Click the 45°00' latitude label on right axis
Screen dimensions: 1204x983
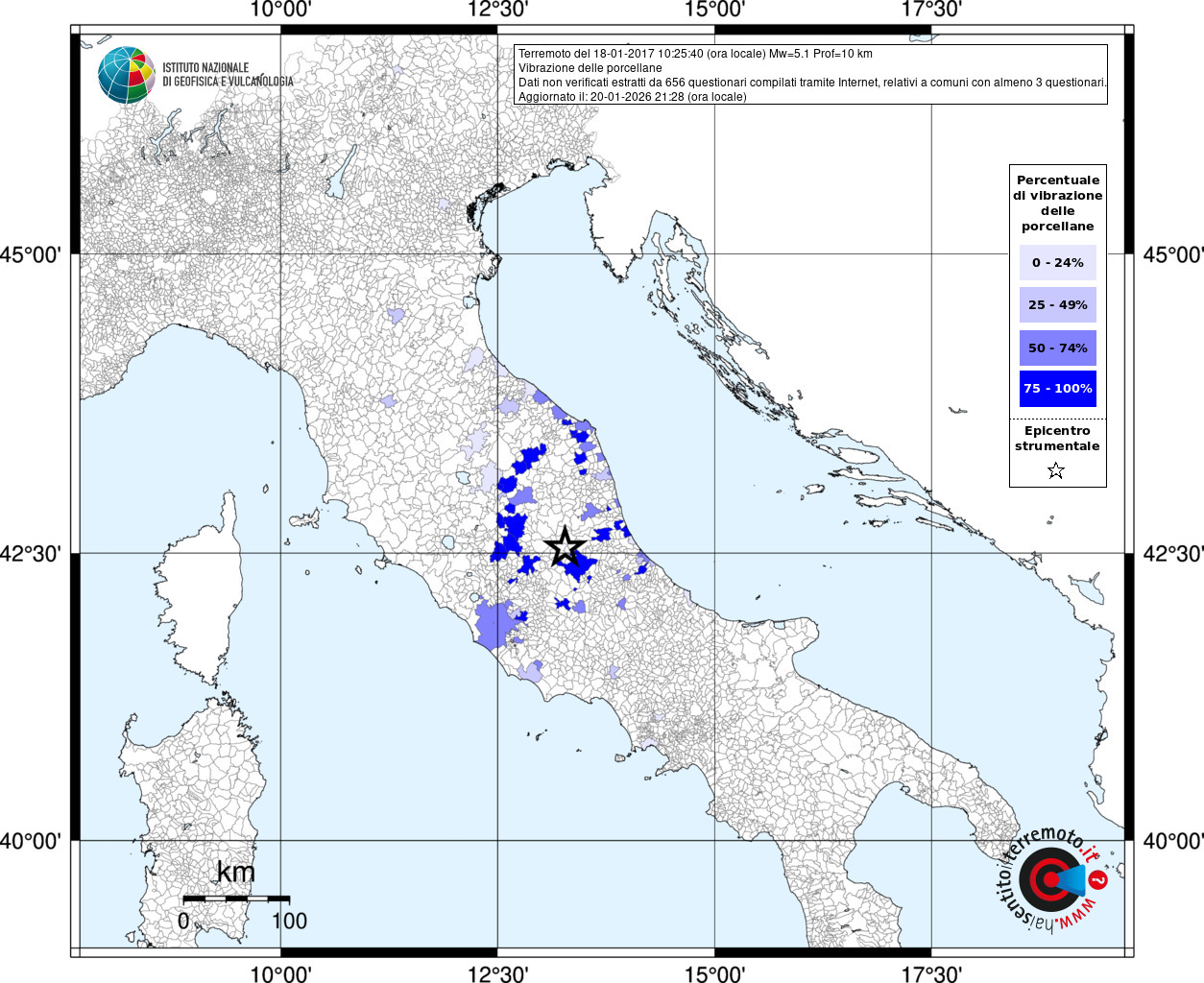1173,254
